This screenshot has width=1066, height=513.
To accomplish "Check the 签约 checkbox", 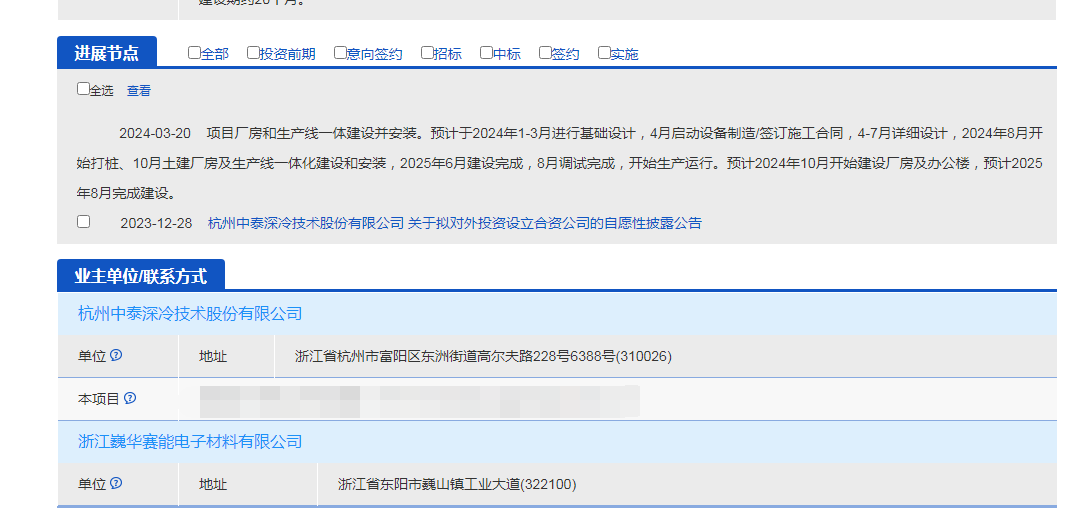I will tap(545, 53).
